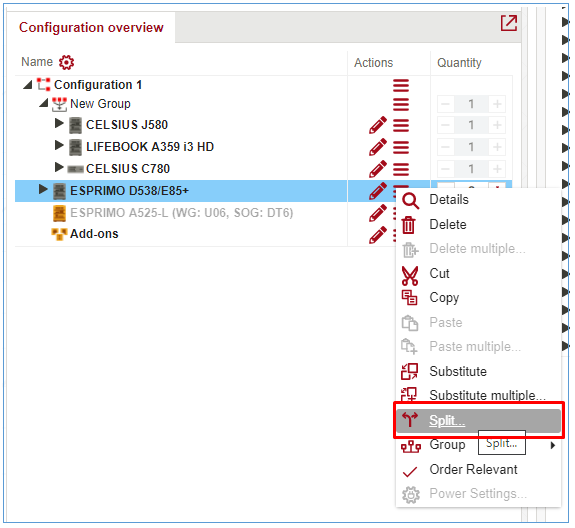The height and width of the screenshot is (528, 575).
Task: Expand the ESPRIMO D538/E85+ node
Action: point(43,189)
